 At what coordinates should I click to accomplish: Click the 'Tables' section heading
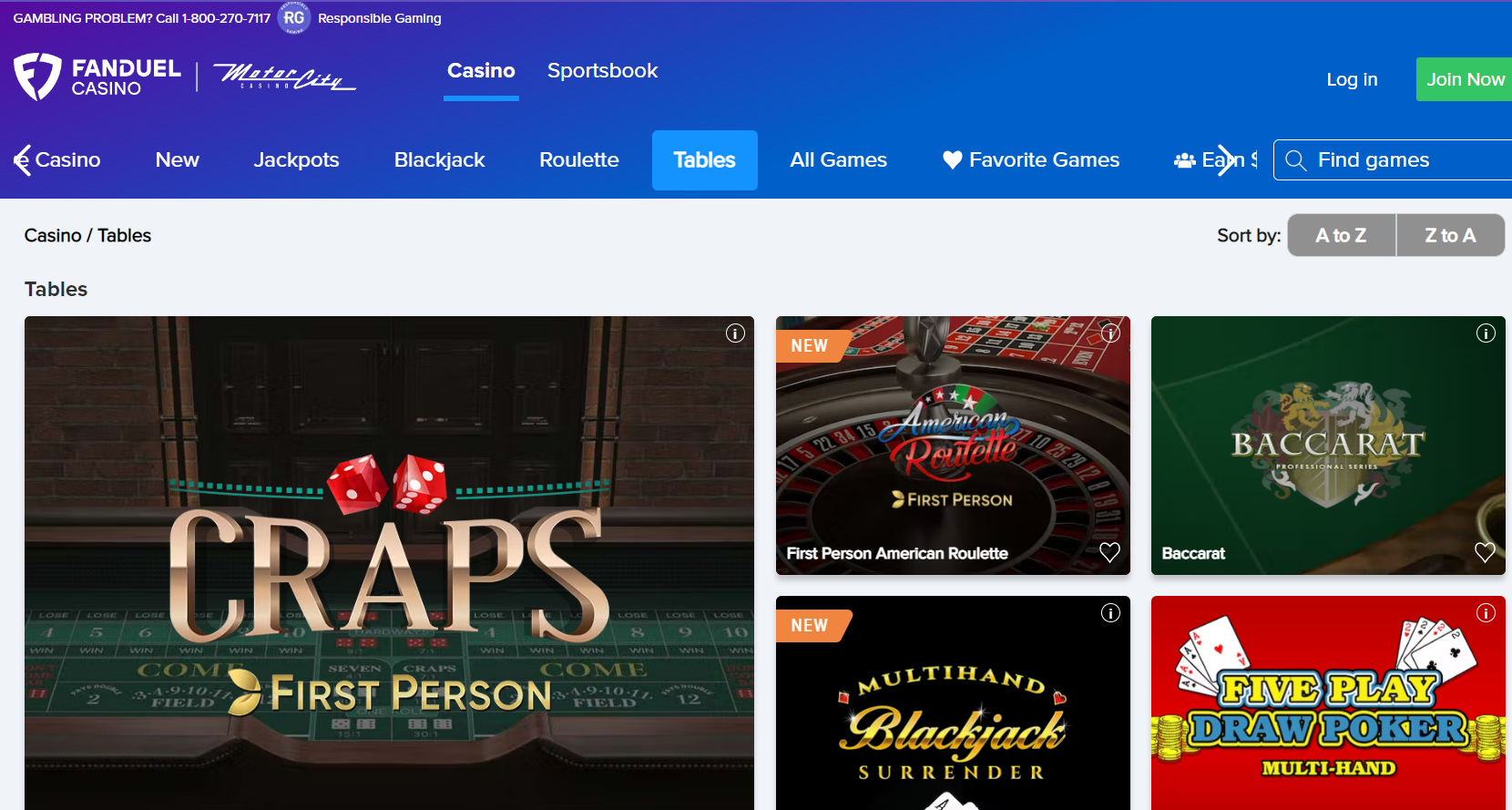click(56, 289)
